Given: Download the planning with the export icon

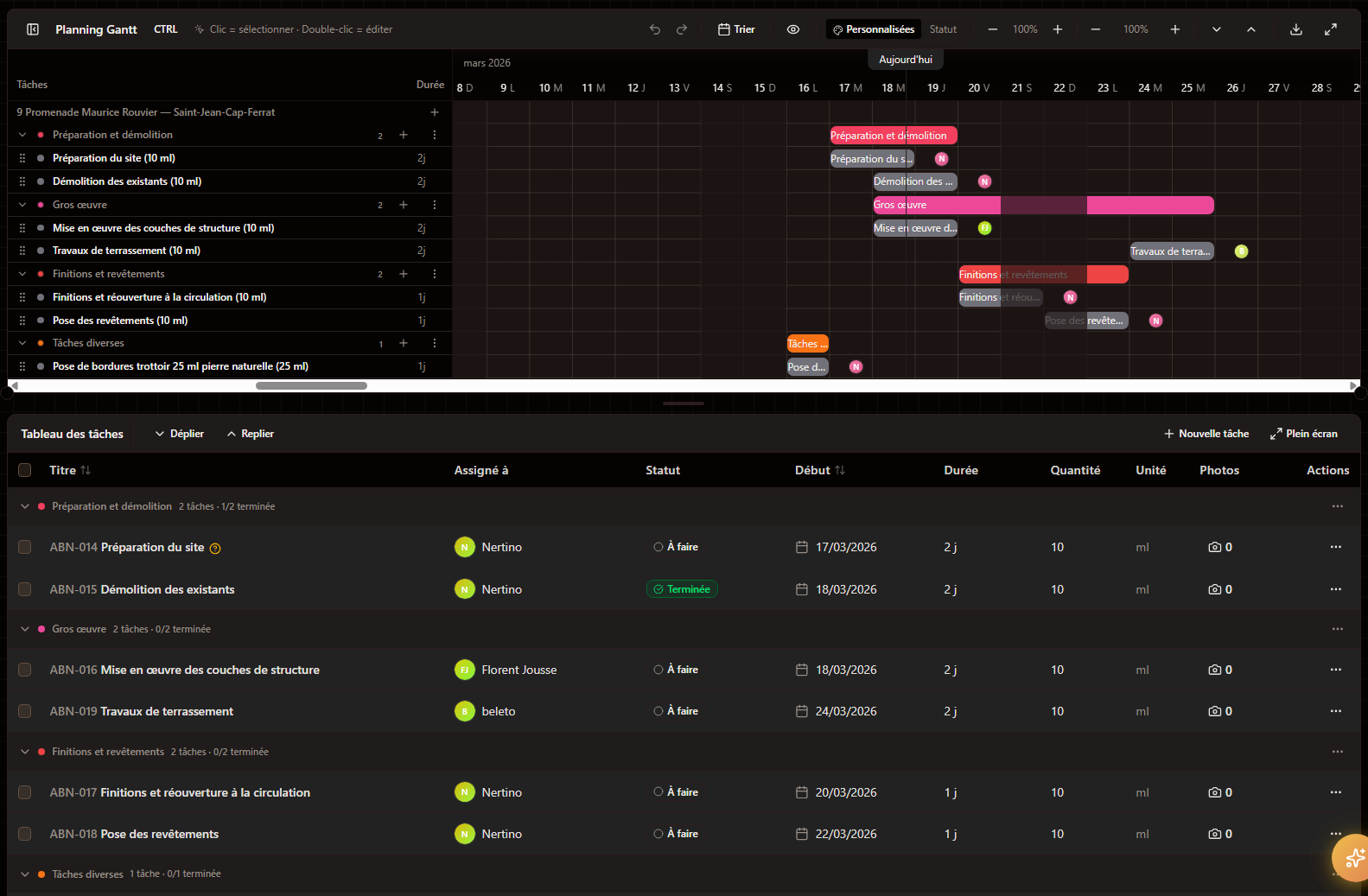Looking at the screenshot, I should (1296, 29).
